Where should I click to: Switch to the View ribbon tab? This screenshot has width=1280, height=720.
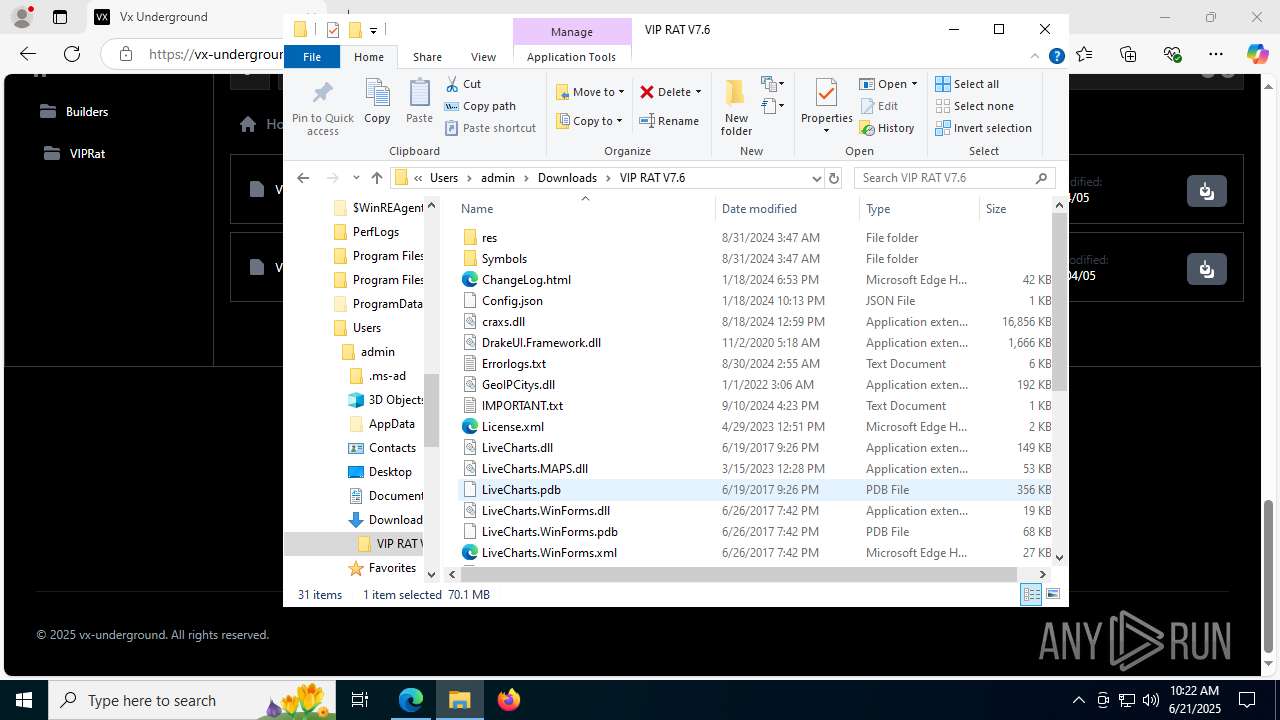[x=483, y=57]
